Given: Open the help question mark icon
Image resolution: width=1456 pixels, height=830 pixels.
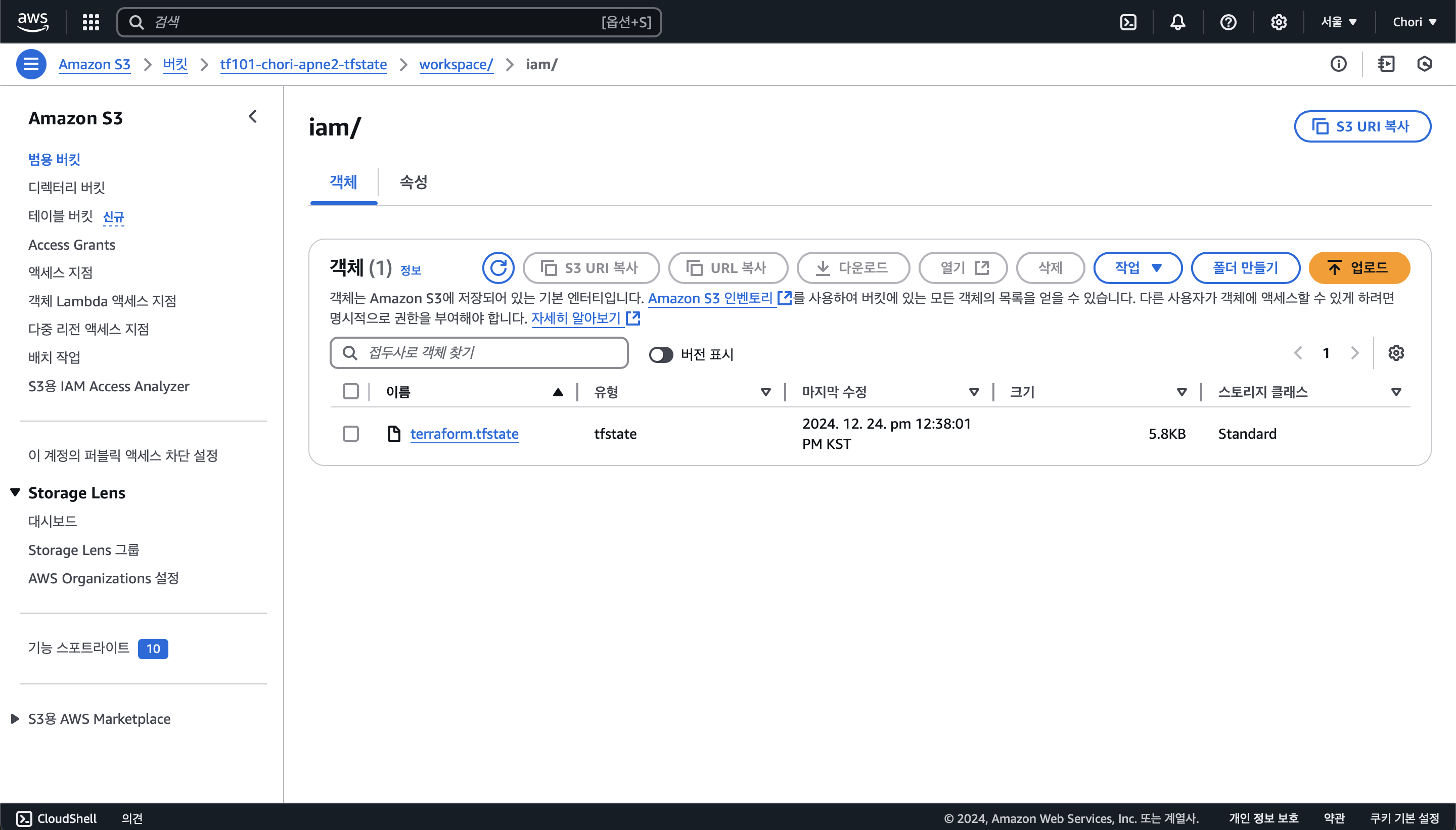Looking at the screenshot, I should [1228, 22].
